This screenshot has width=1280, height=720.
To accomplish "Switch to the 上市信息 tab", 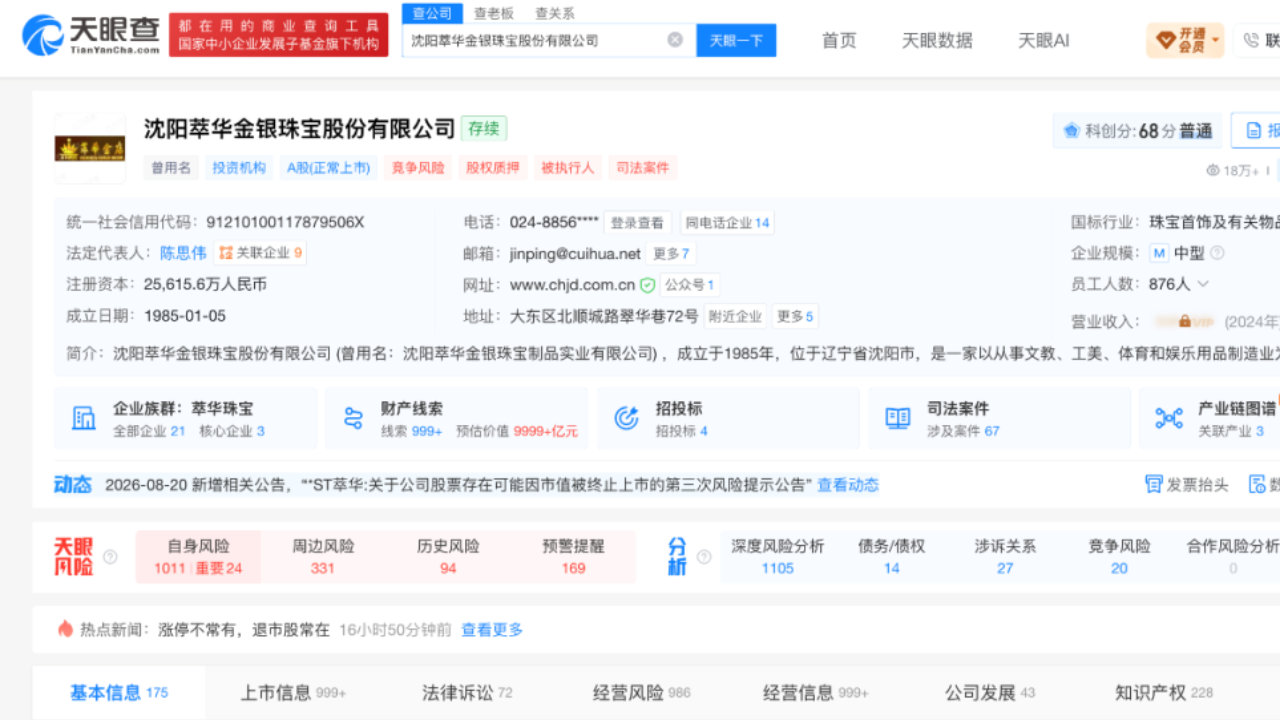I will (x=293, y=692).
